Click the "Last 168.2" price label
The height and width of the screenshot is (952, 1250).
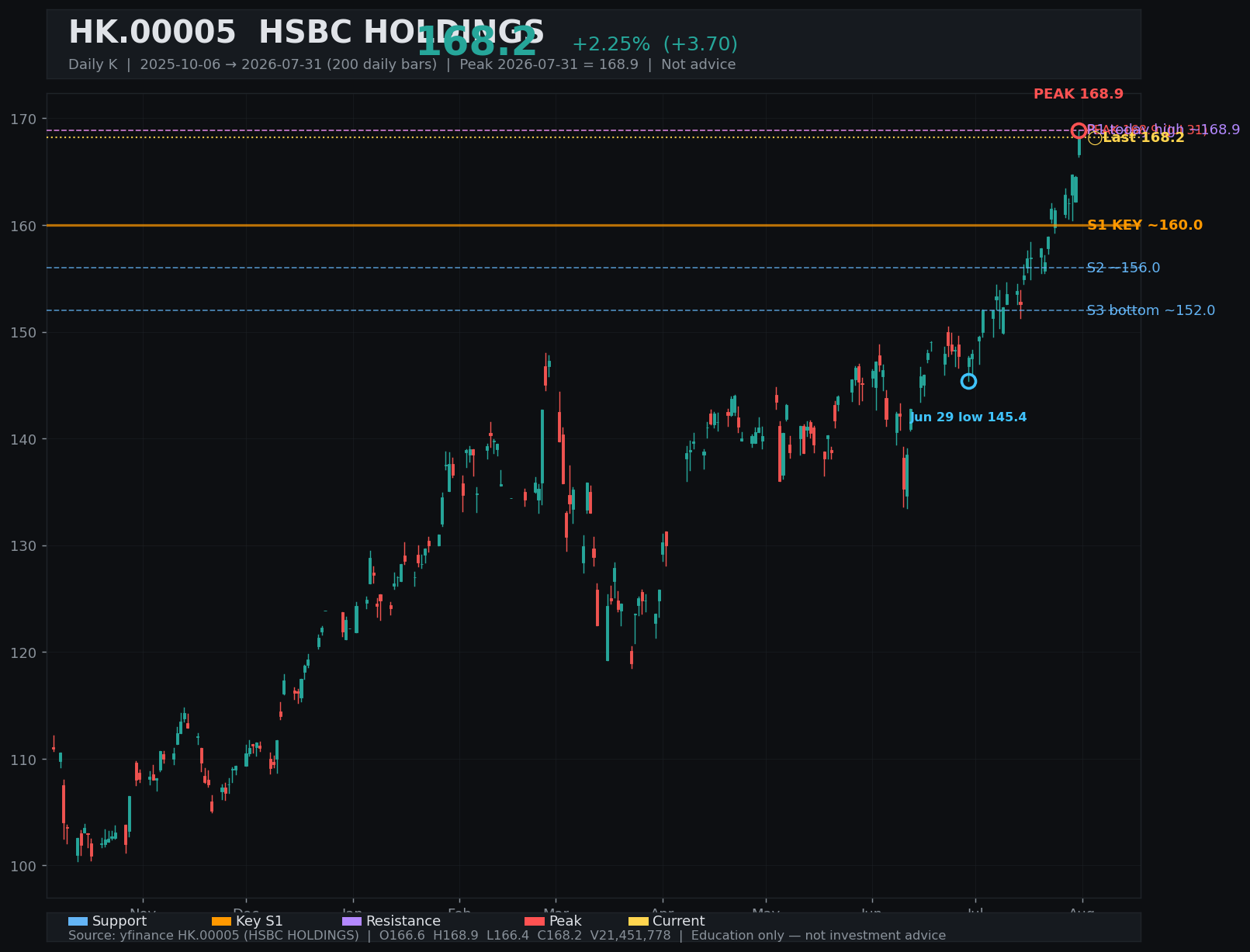coord(1144,137)
